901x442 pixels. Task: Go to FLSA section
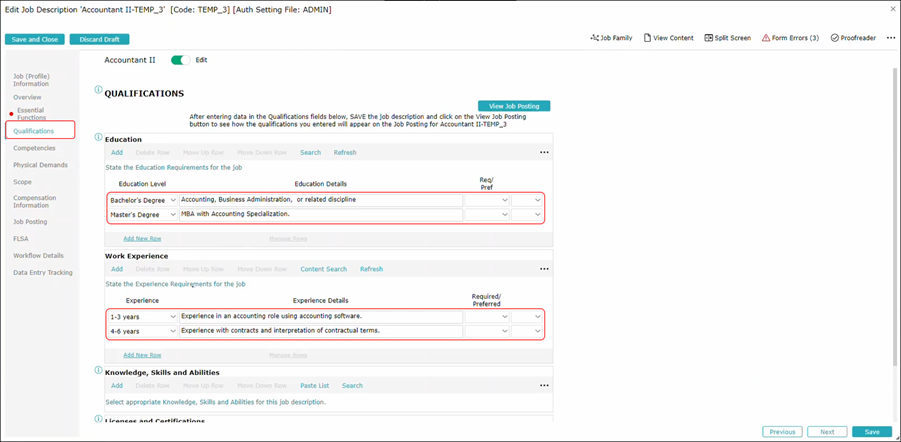click(x=21, y=239)
